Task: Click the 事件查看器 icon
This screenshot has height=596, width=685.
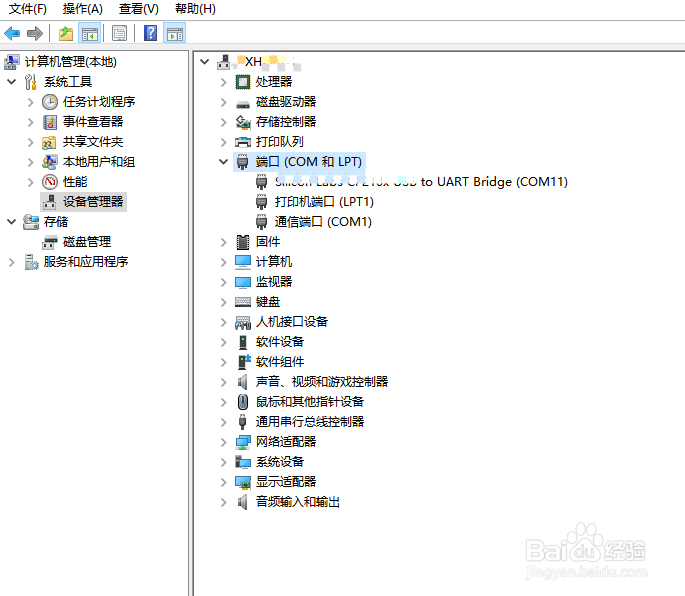Action: point(50,122)
